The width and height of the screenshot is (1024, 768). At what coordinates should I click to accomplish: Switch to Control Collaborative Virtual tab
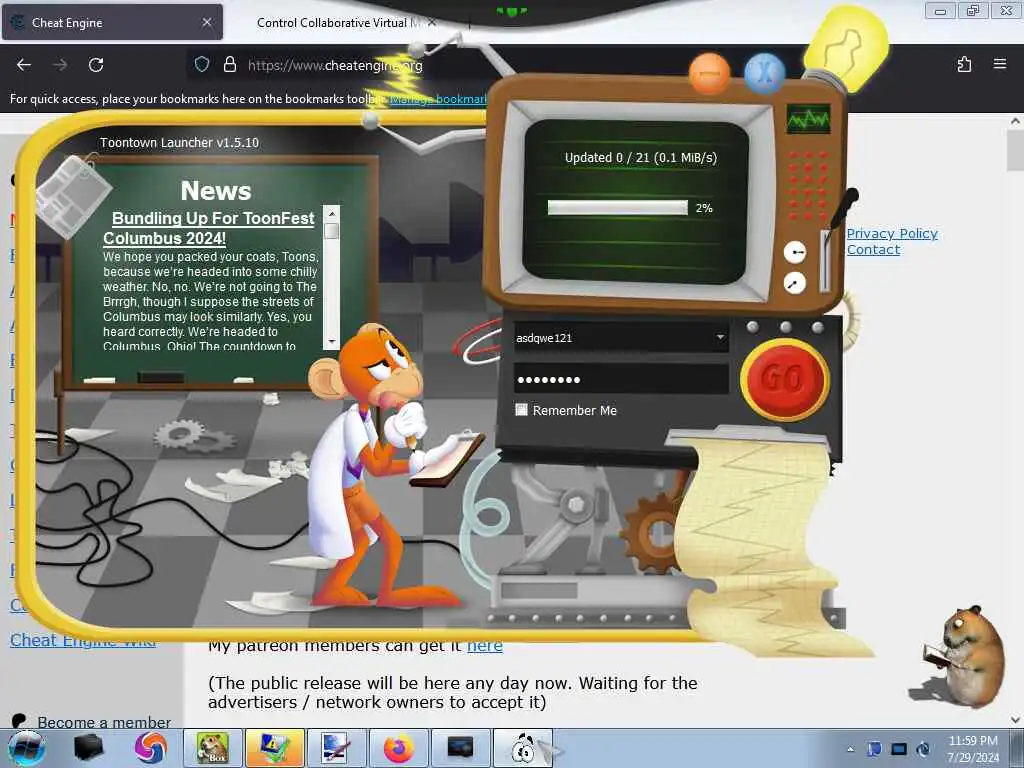[338, 22]
